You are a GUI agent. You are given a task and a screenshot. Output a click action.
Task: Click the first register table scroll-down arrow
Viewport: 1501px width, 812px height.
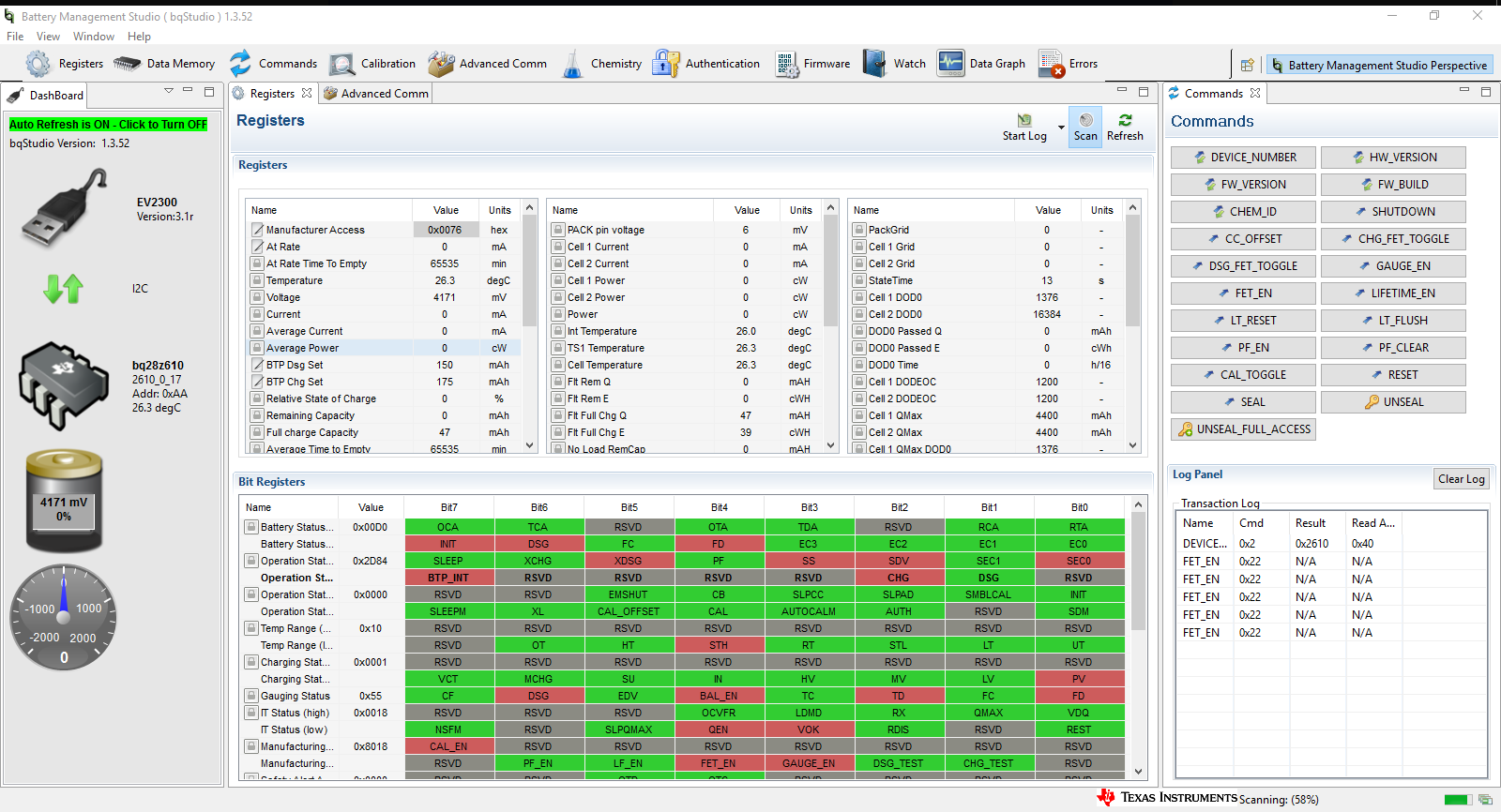(530, 445)
